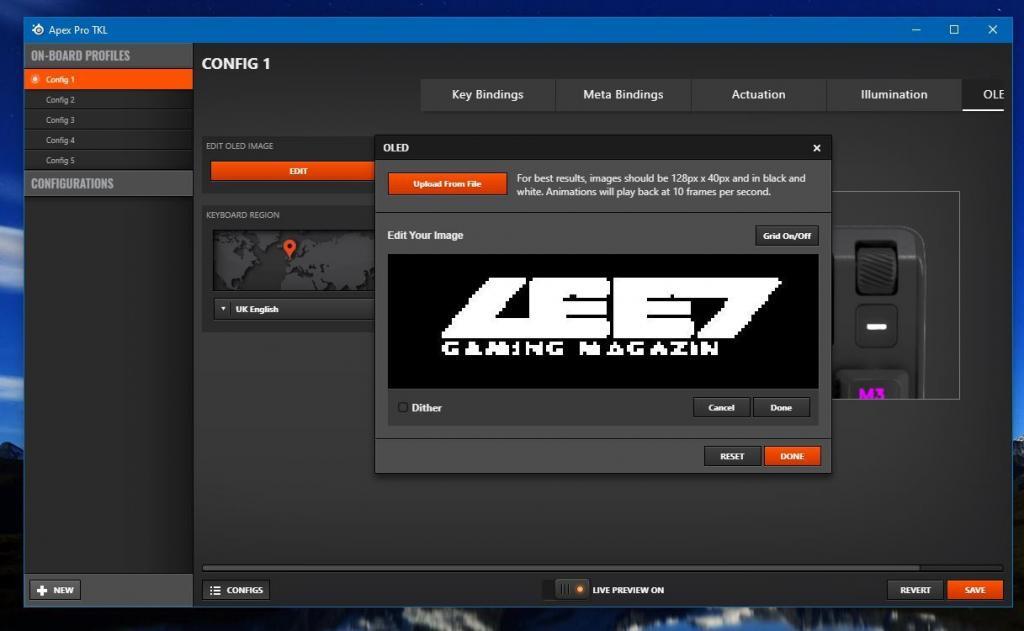This screenshot has height=631, width=1024.
Task: Close the OLED dialog with X
Action: point(816,148)
